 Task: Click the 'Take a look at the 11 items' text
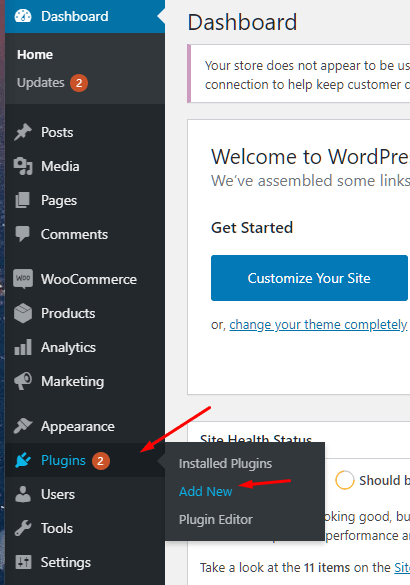[x=295, y=567]
